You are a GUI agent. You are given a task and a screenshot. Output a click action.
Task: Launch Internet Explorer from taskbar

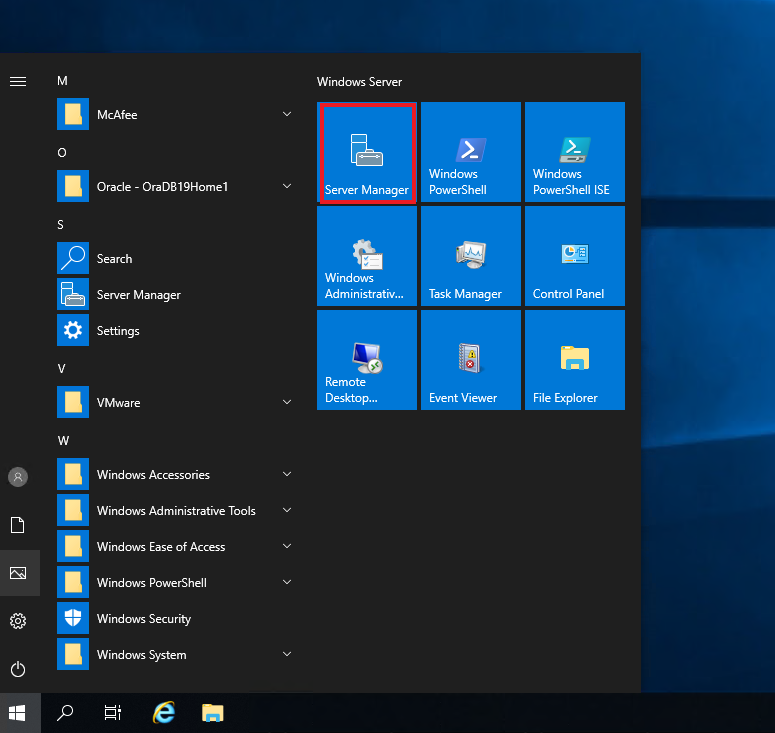[x=164, y=713]
